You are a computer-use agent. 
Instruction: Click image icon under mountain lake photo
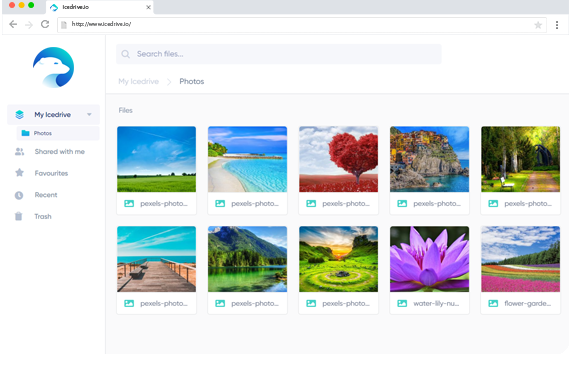pyautogui.click(x=220, y=303)
